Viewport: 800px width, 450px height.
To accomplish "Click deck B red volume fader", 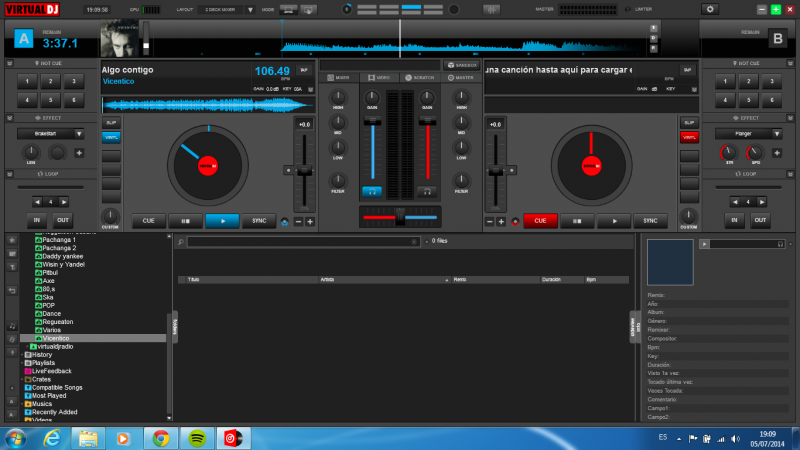I will click(x=428, y=121).
